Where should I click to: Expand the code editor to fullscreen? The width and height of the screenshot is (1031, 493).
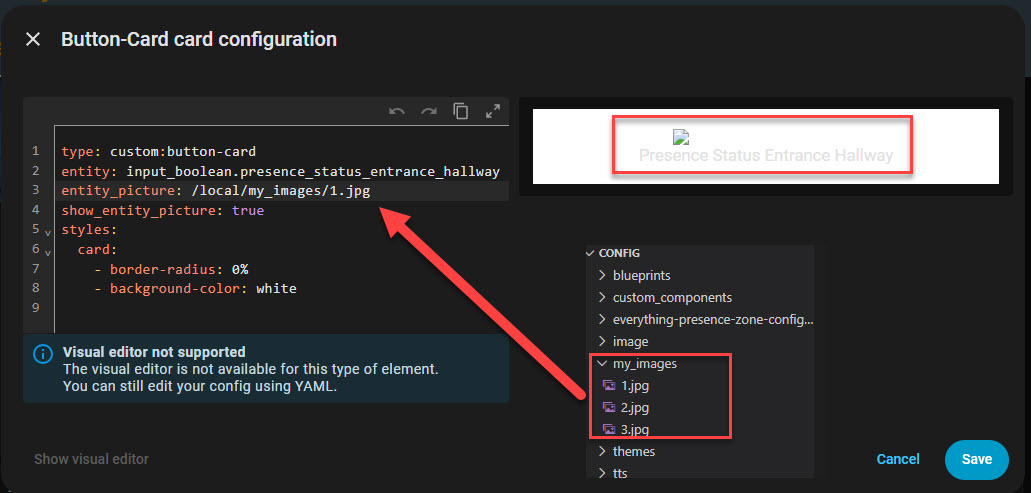click(x=492, y=112)
